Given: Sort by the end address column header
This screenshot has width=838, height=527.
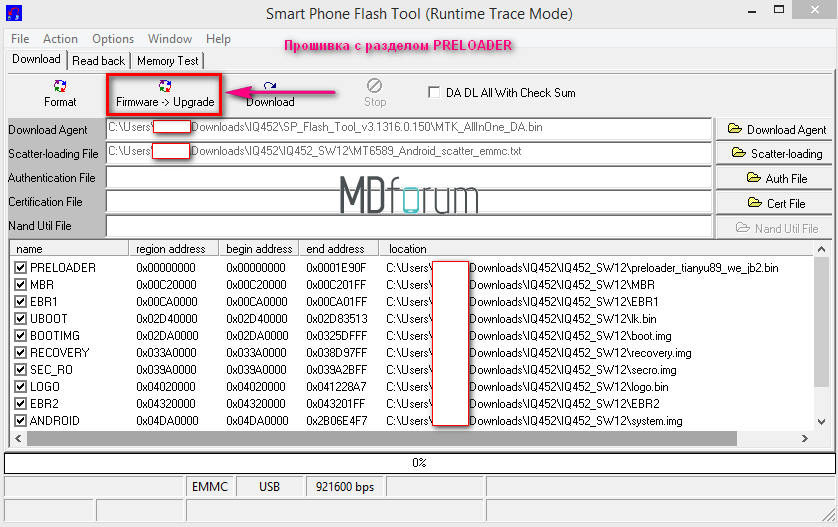Looking at the screenshot, I should 338,249.
